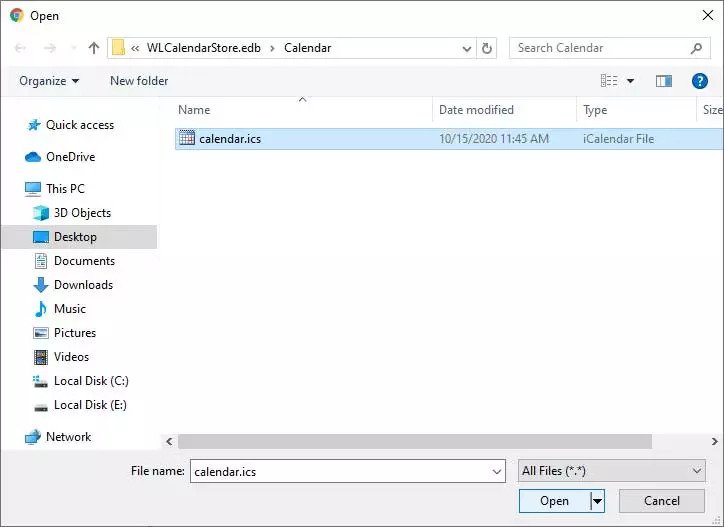Click the Quick access star icon

(x=34, y=125)
